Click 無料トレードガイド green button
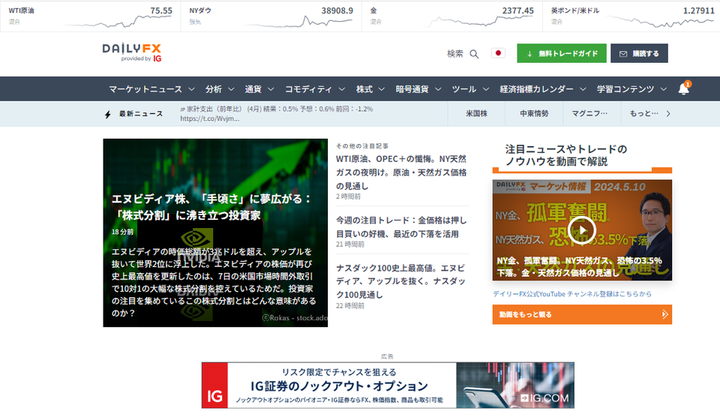The width and height of the screenshot is (720, 420). click(x=562, y=54)
